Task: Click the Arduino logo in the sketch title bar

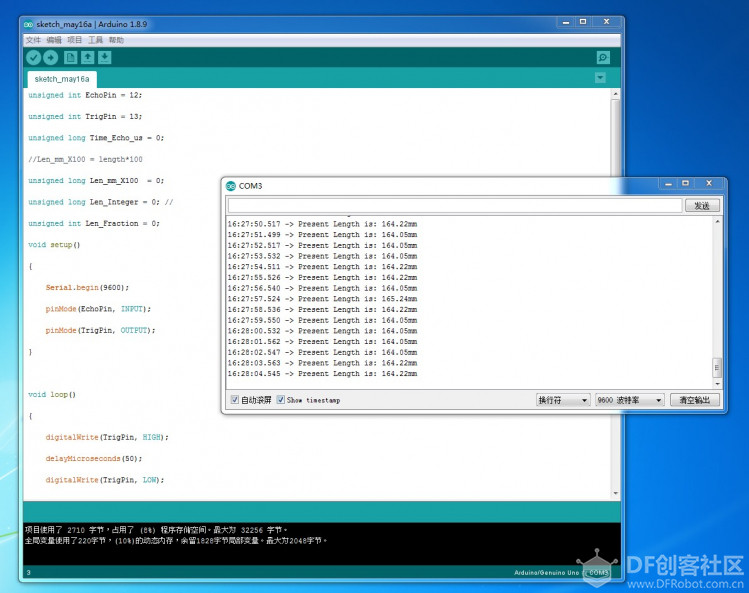Action: point(29,24)
